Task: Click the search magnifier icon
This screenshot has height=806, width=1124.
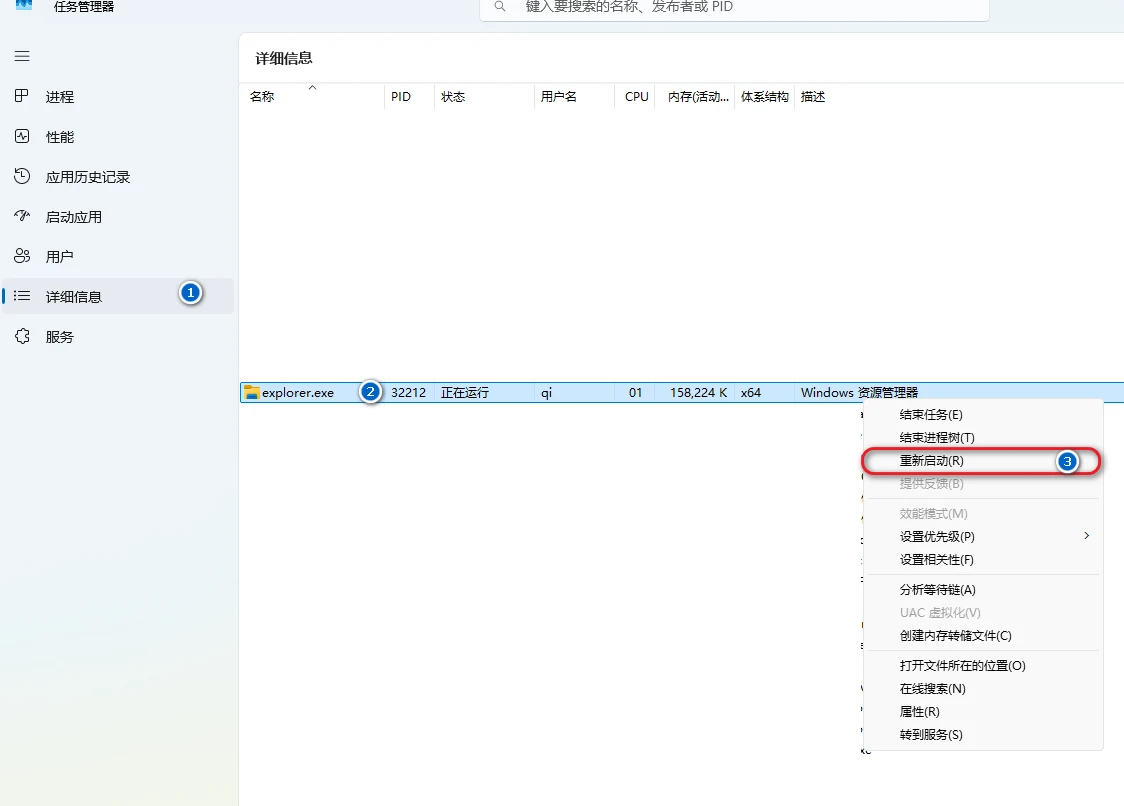Action: (500, 6)
